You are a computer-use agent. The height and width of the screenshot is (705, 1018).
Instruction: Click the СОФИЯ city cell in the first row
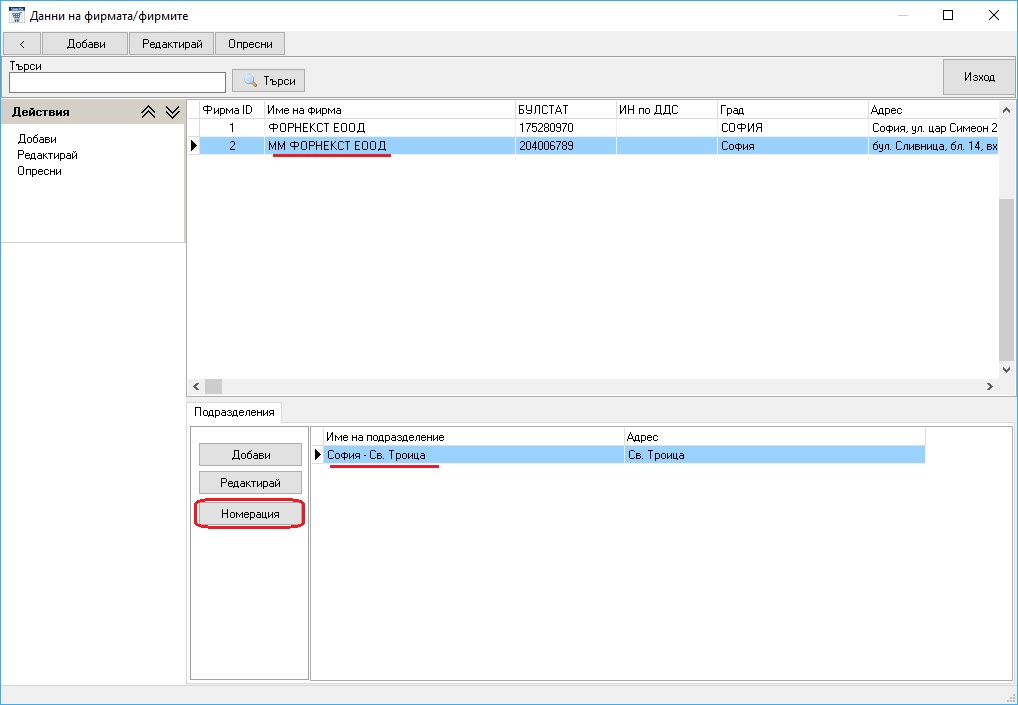tap(793, 128)
